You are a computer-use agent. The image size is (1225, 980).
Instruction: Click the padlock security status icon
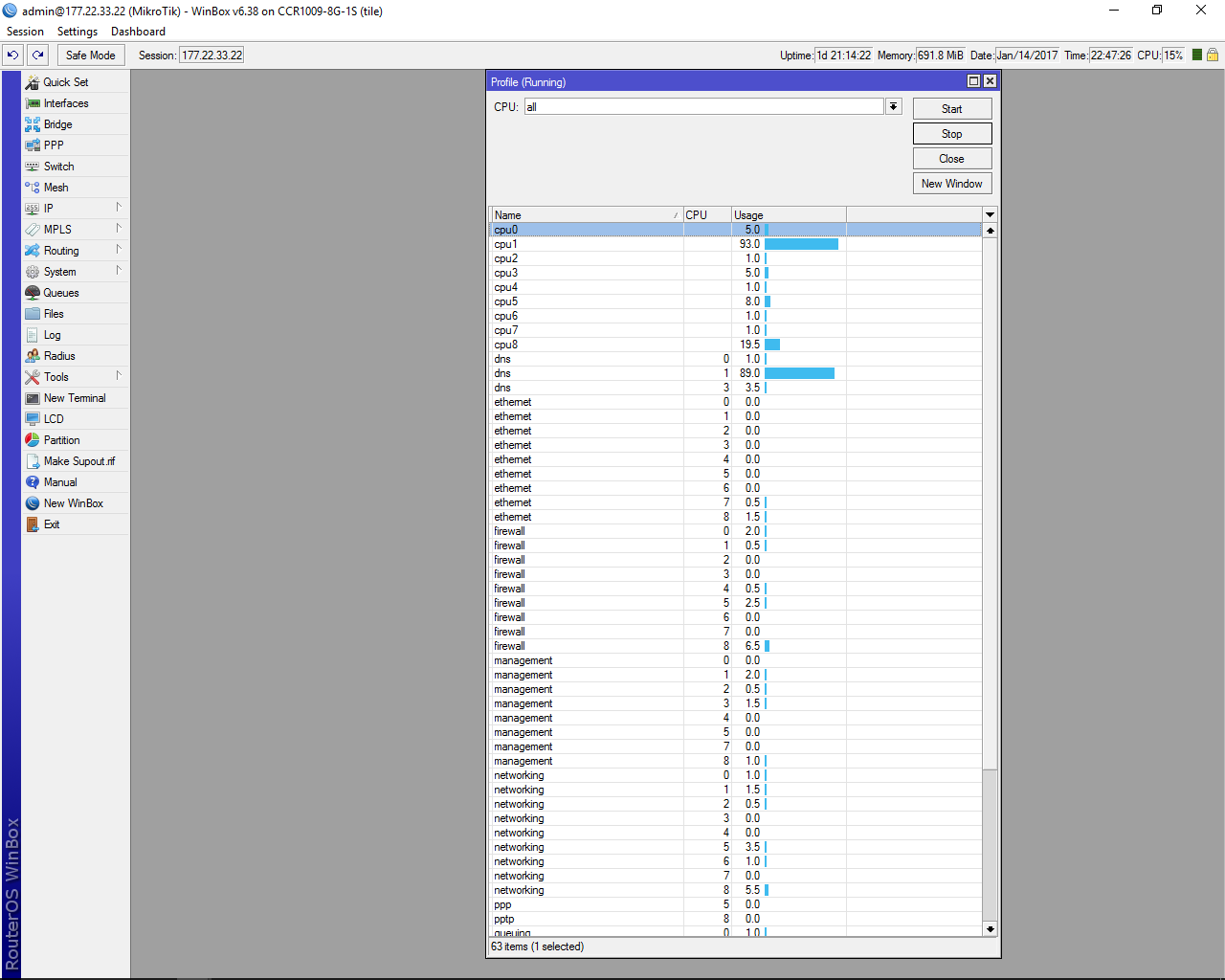pyautogui.click(x=1213, y=56)
